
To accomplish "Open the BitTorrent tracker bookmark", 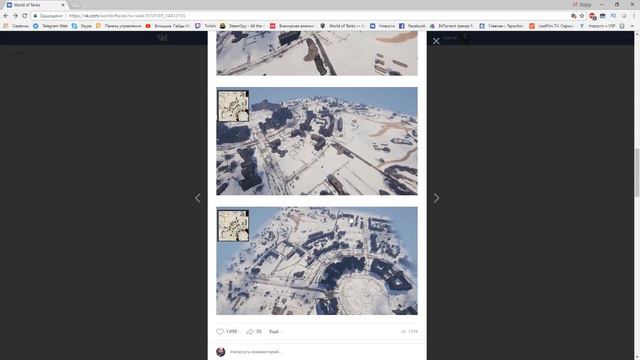I will [x=452, y=26].
